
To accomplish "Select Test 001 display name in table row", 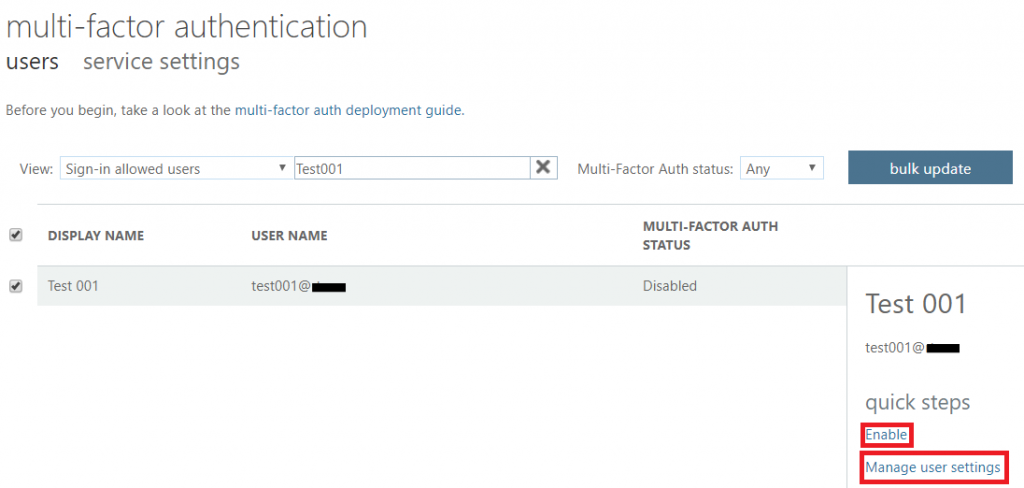I will point(73,286).
